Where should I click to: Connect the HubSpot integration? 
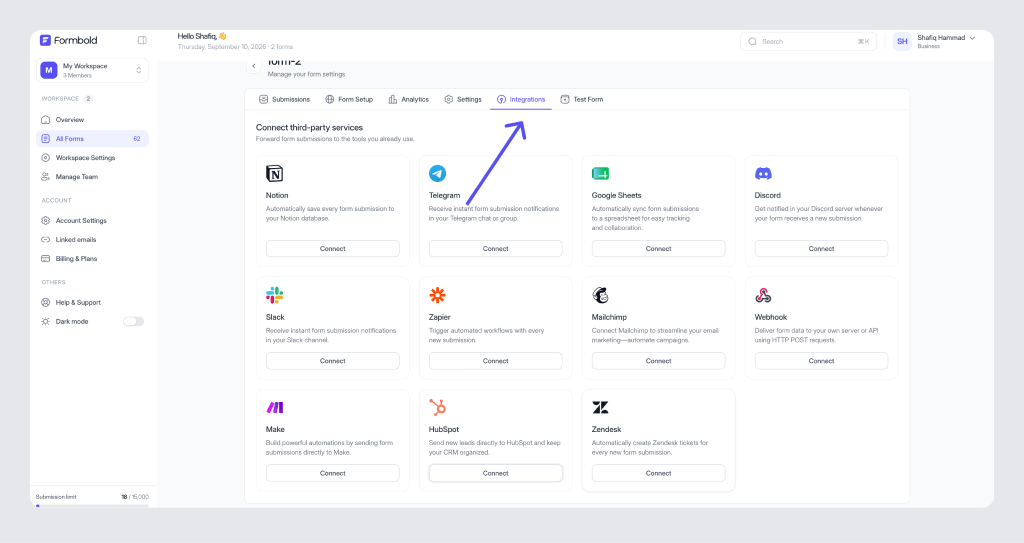[x=496, y=473]
